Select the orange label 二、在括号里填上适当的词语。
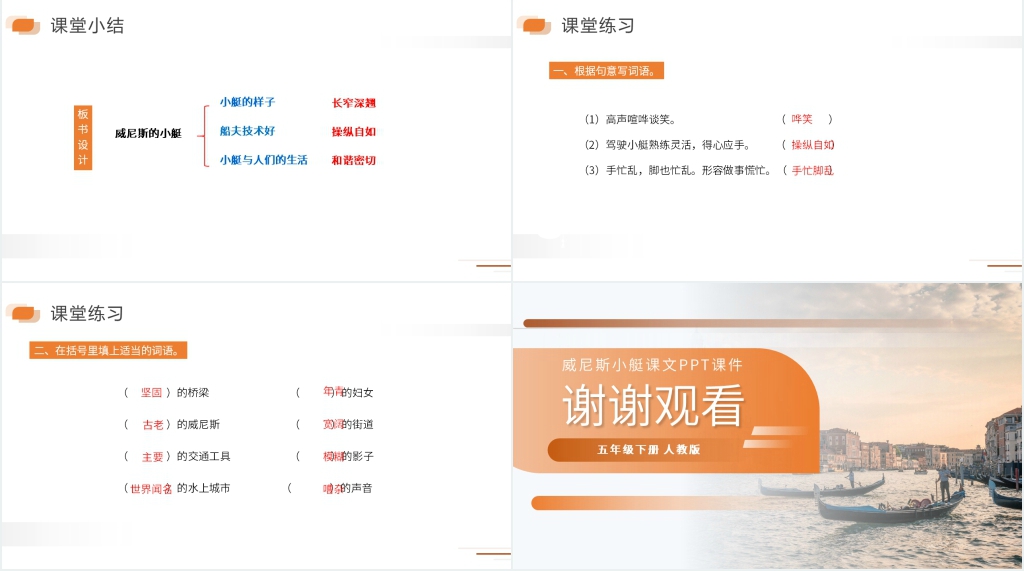The image size is (1024, 571). 109,351
